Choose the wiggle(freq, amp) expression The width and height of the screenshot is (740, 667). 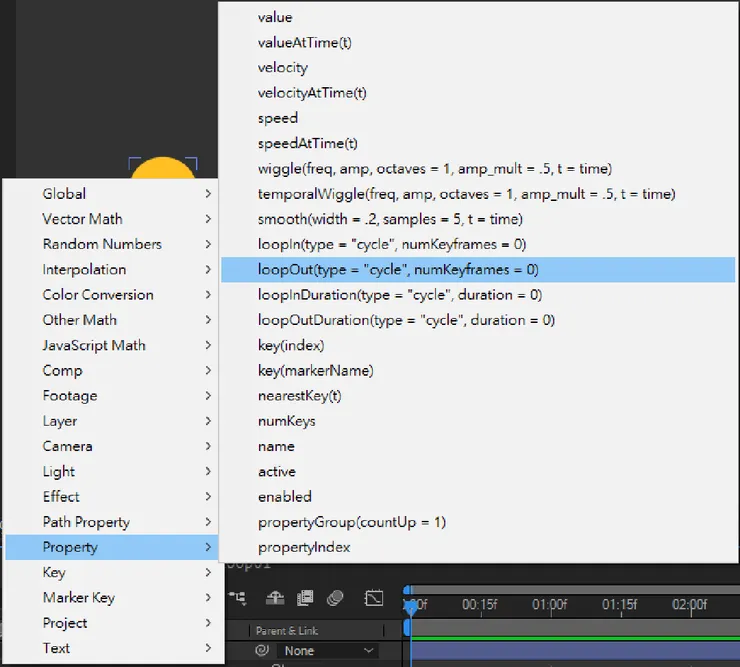434,168
